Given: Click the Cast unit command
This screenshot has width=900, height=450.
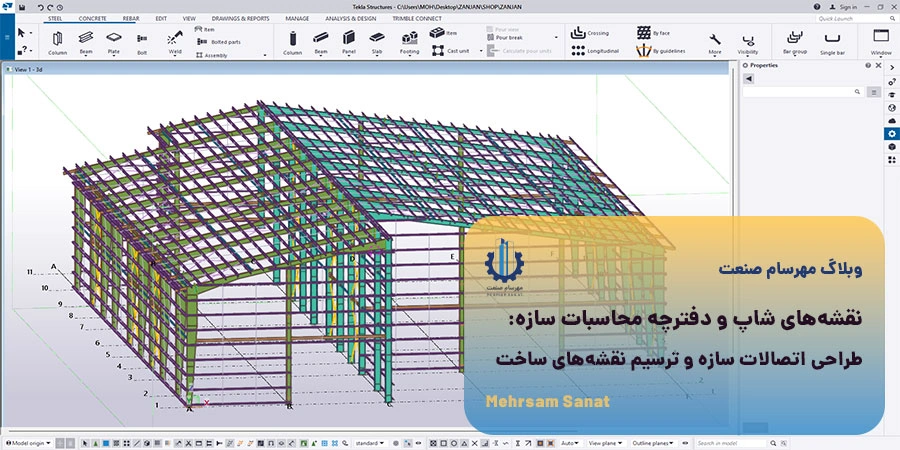Looking at the screenshot, I should (x=450, y=51).
